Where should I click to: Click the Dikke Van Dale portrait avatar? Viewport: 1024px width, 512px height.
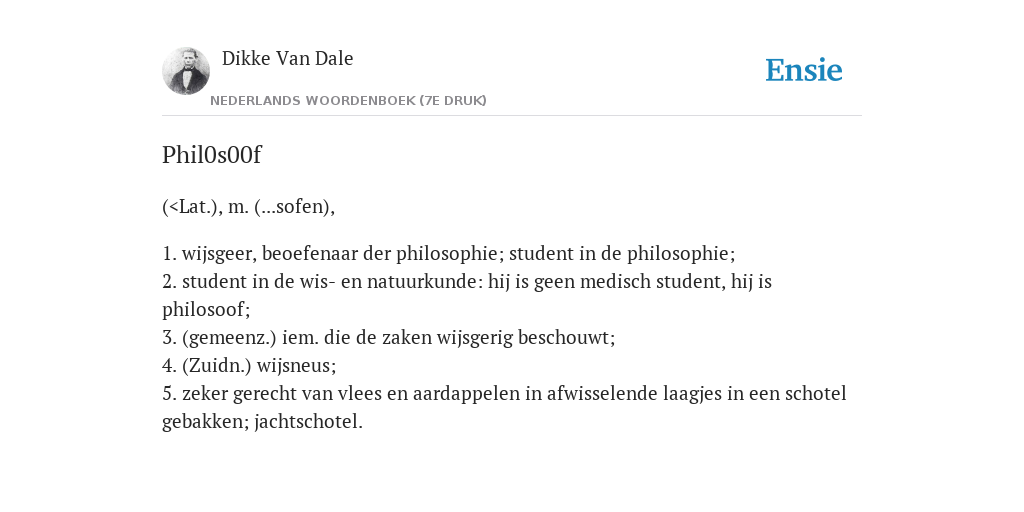186,71
